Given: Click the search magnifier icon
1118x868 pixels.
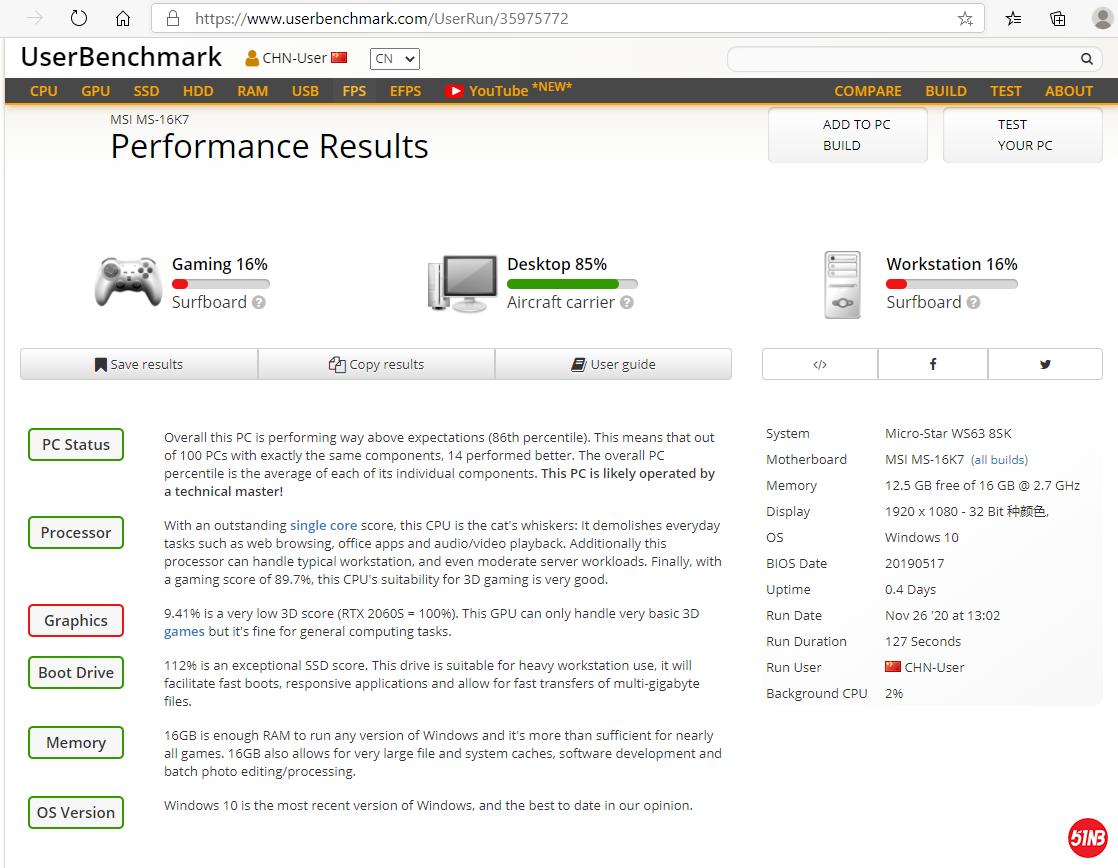Looking at the screenshot, I should 1087,59.
